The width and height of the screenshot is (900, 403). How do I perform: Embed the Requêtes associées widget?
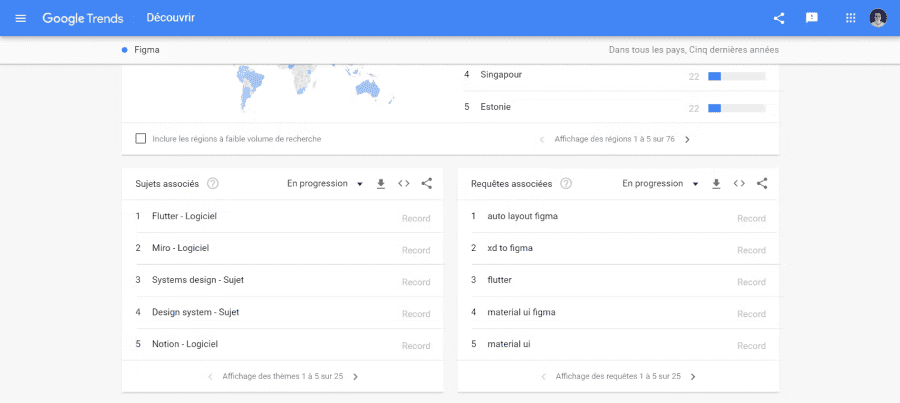tap(739, 184)
